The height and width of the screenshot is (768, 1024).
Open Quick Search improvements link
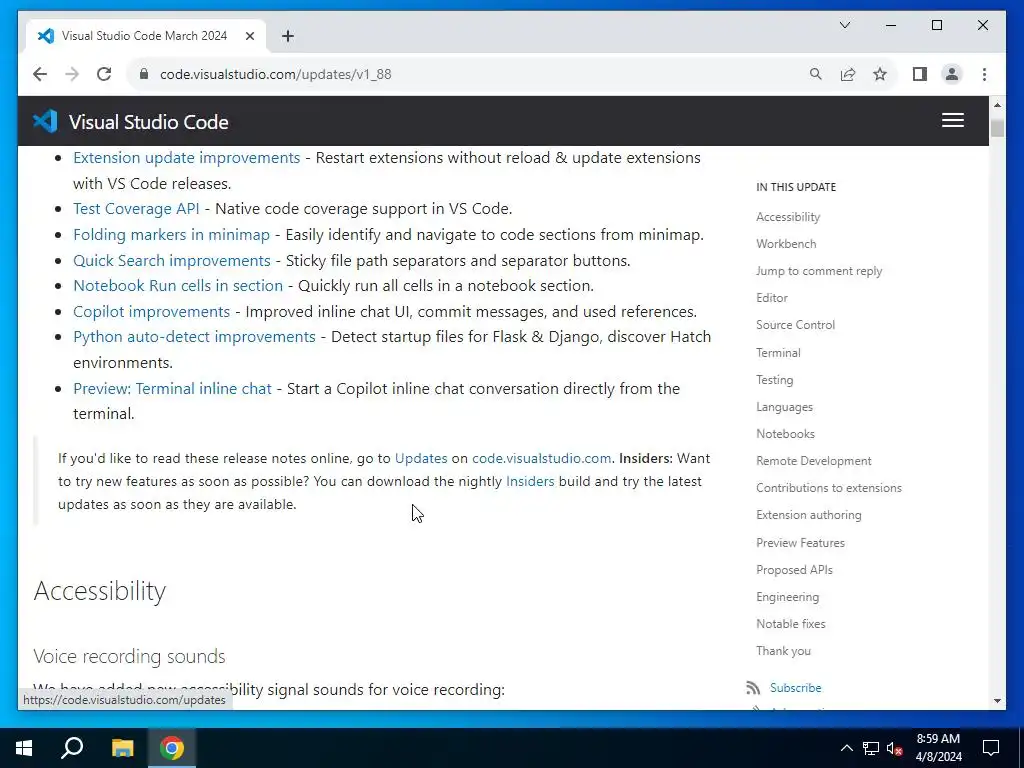click(172, 261)
